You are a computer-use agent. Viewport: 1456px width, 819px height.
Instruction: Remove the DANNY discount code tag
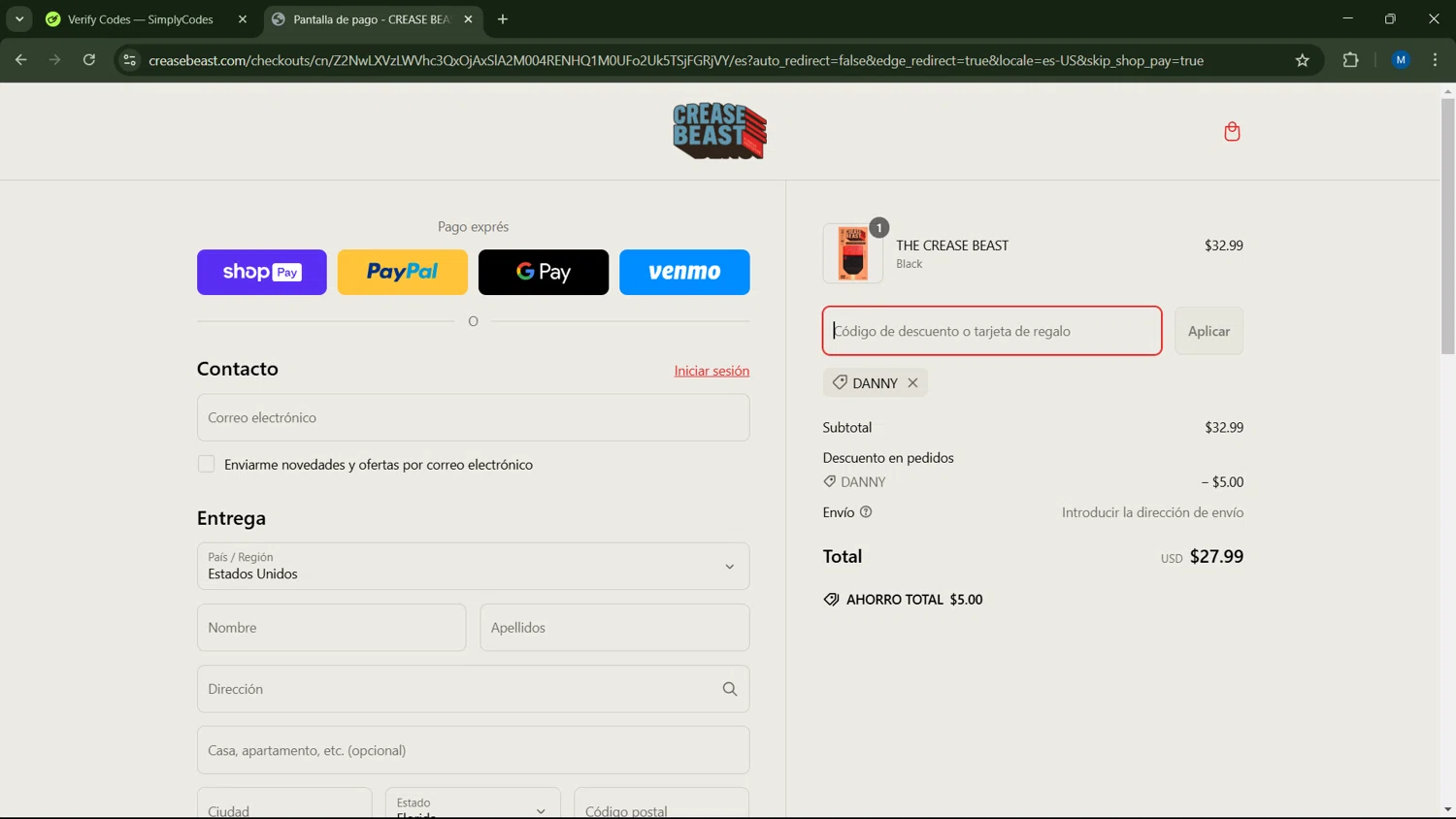(912, 383)
